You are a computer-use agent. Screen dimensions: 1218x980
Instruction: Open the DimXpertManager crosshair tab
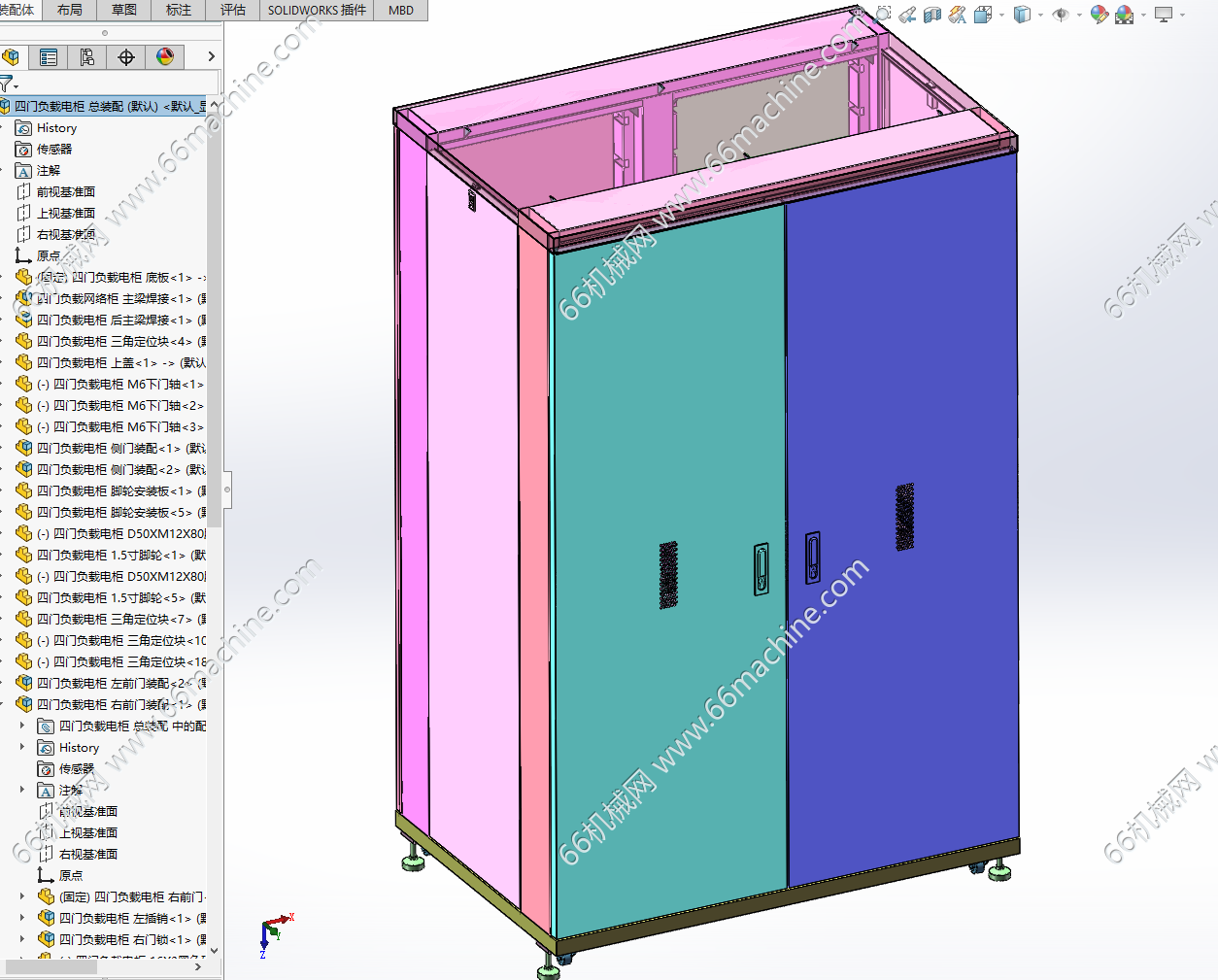(x=126, y=57)
